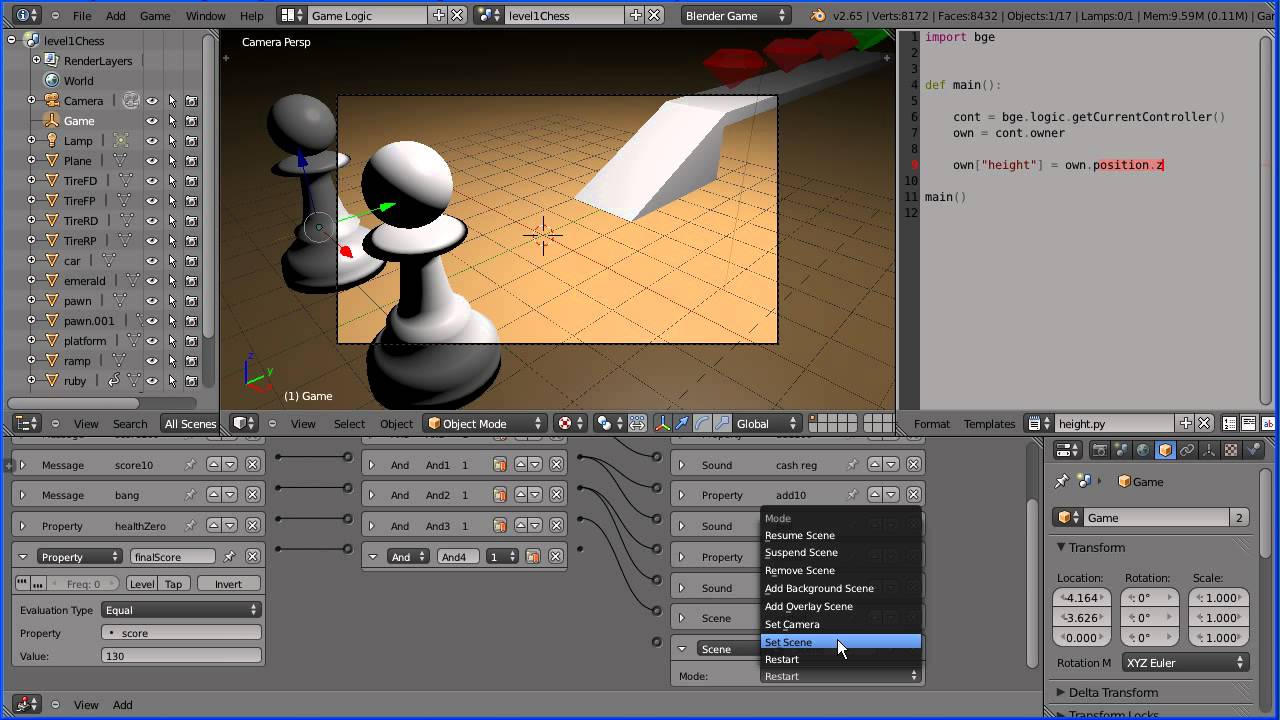Screen dimensions: 1280x720
Task: Open the Scene properties tab icon
Action: coord(1121,450)
